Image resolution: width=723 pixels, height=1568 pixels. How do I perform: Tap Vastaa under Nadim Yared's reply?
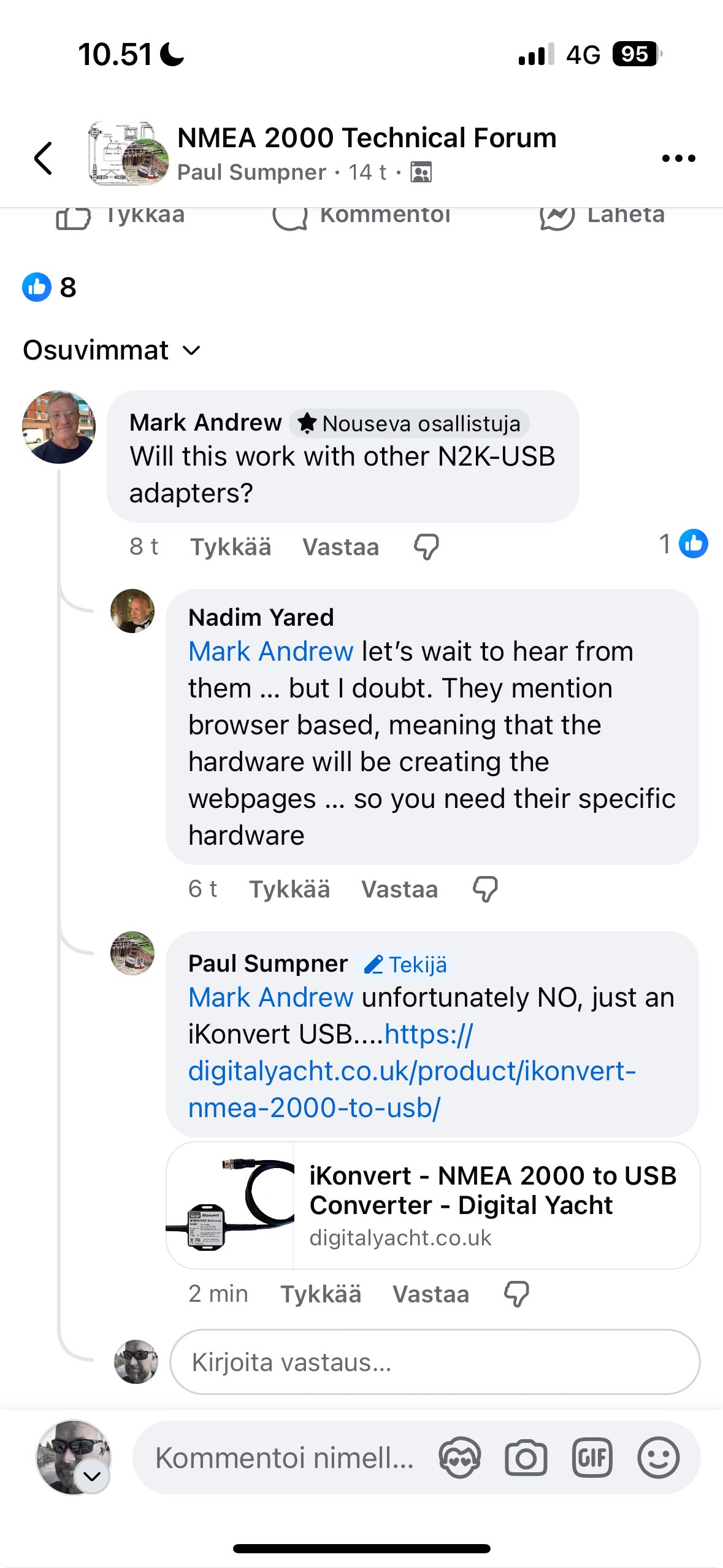pyautogui.click(x=400, y=889)
